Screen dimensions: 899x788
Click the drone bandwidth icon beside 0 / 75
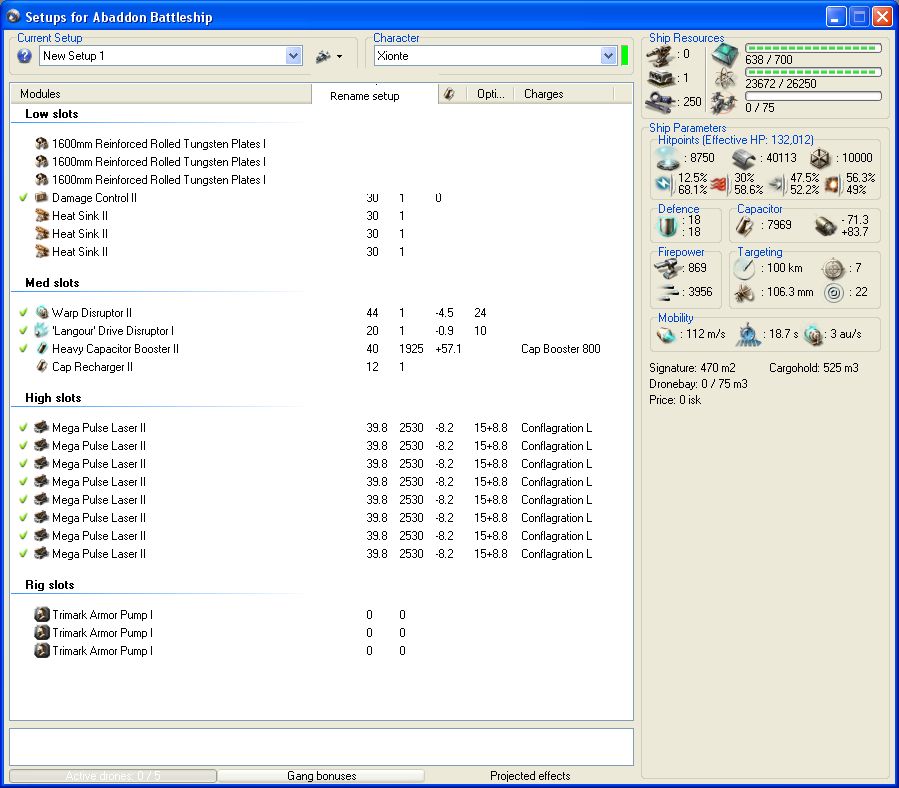tap(724, 103)
